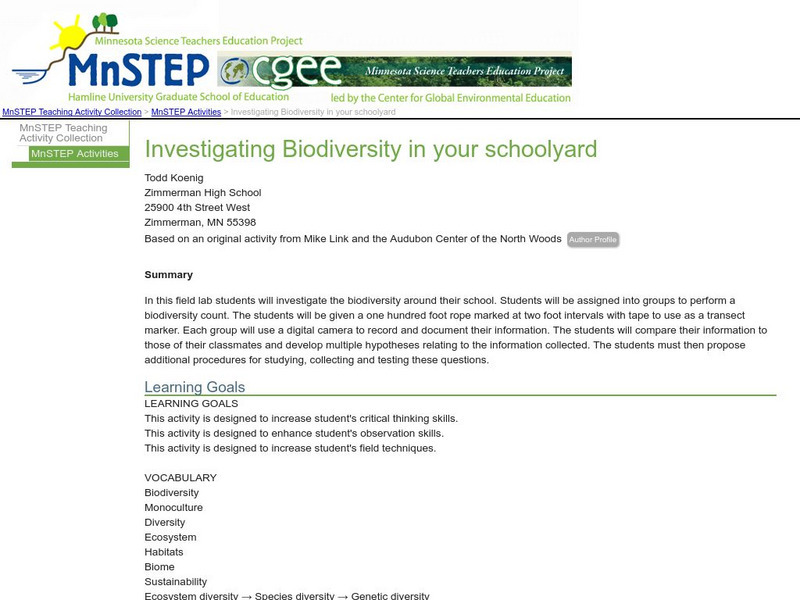Click the Investigating Biodiversity page title
This screenshot has height=600, width=800.
(x=370, y=149)
